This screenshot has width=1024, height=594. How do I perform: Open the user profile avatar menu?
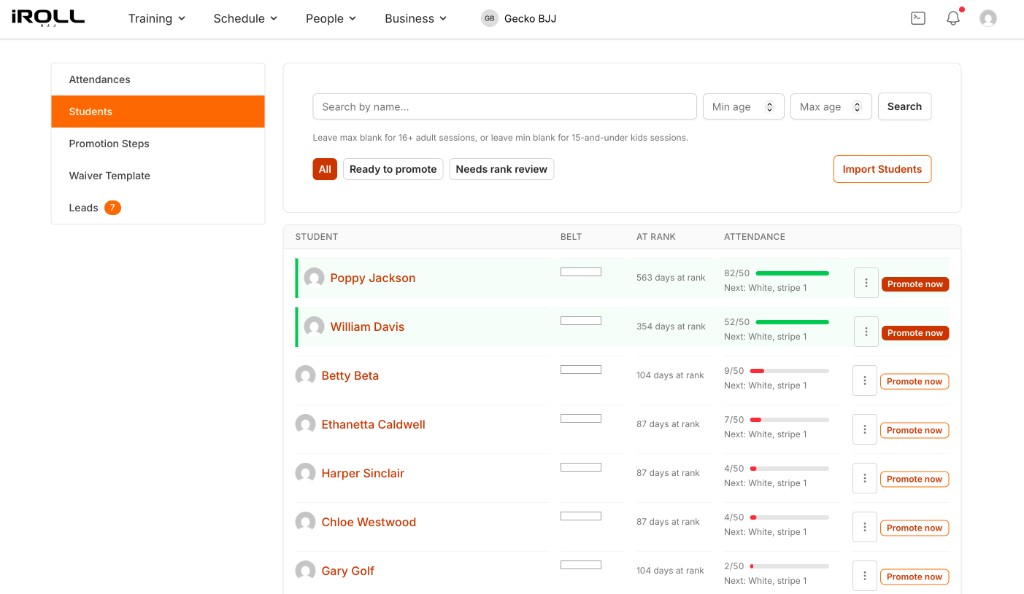[987, 18]
